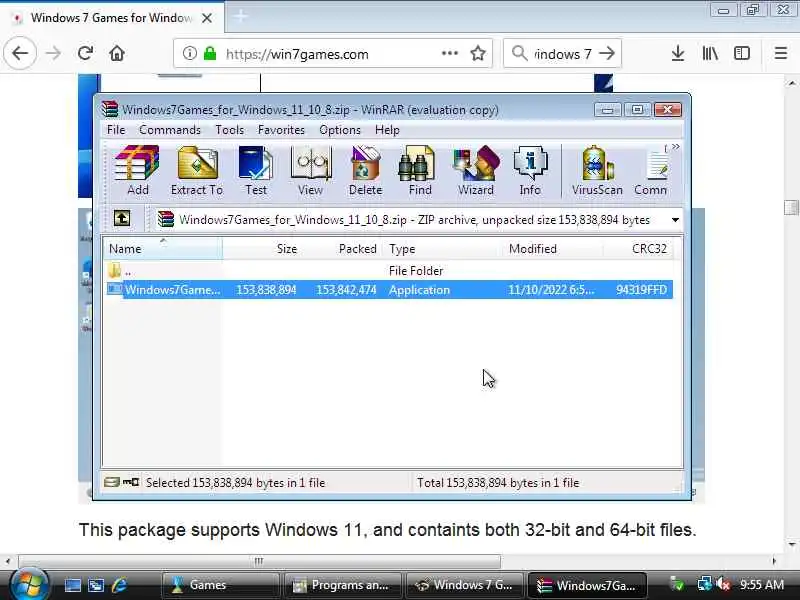
Task: Open the archive path dropdown arrow
Action: pos(675,220)
